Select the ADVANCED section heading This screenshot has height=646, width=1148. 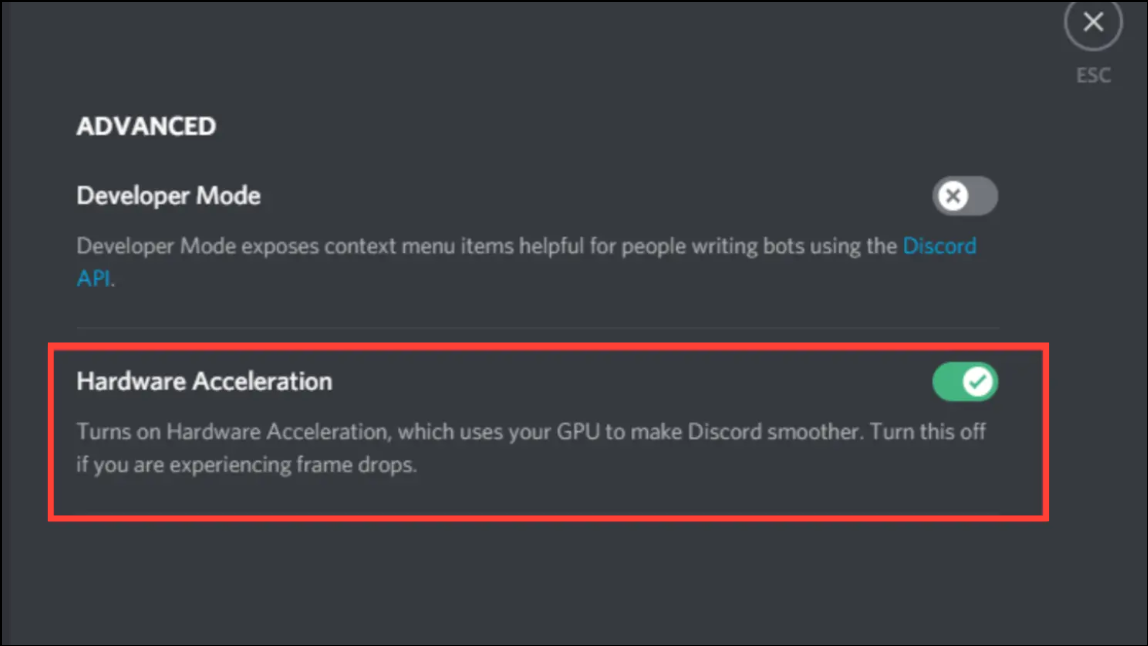click(146, 126)
